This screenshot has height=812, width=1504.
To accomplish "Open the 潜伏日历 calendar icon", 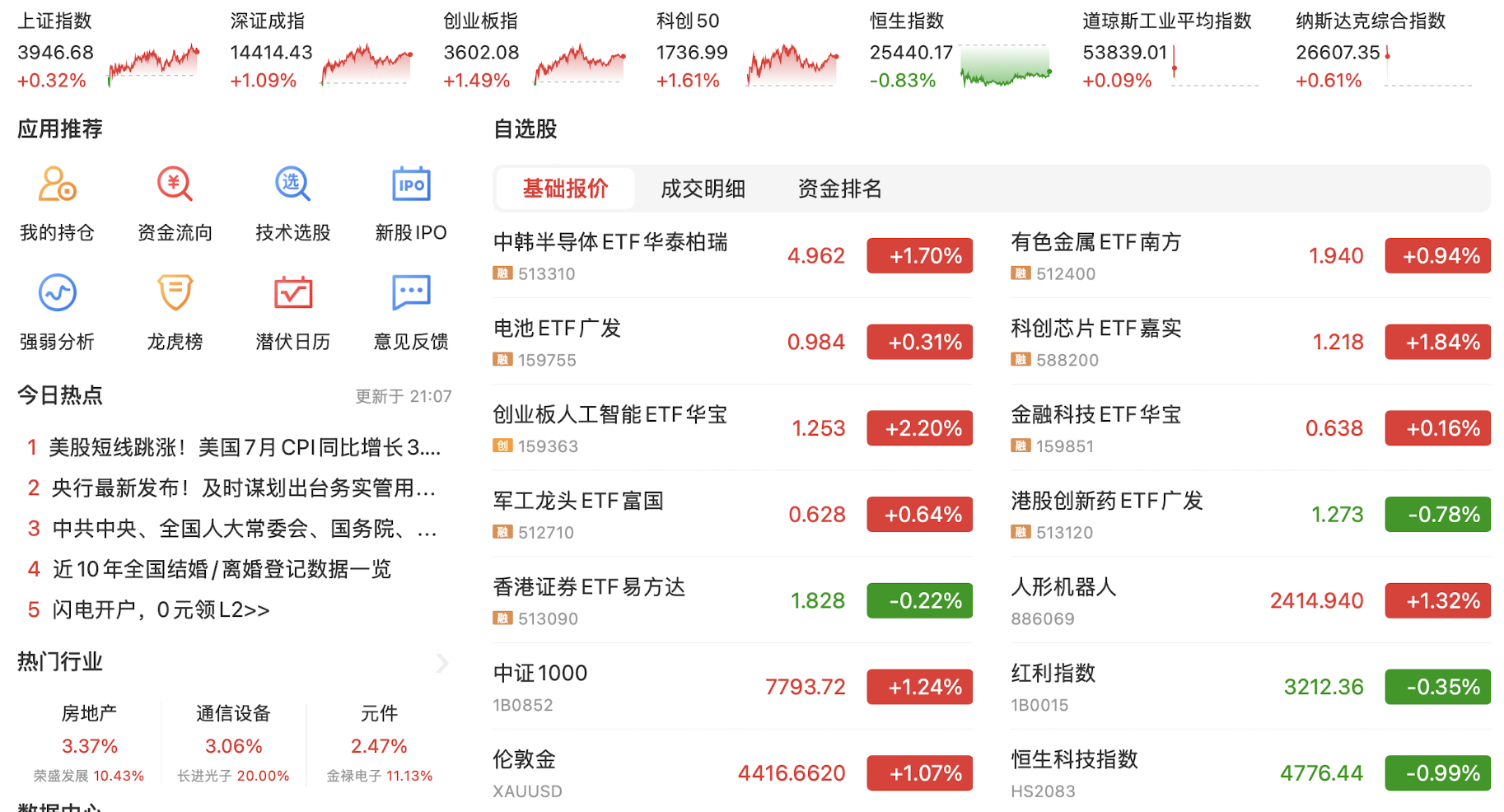I will pyautogui.click(x=292, y=292).
